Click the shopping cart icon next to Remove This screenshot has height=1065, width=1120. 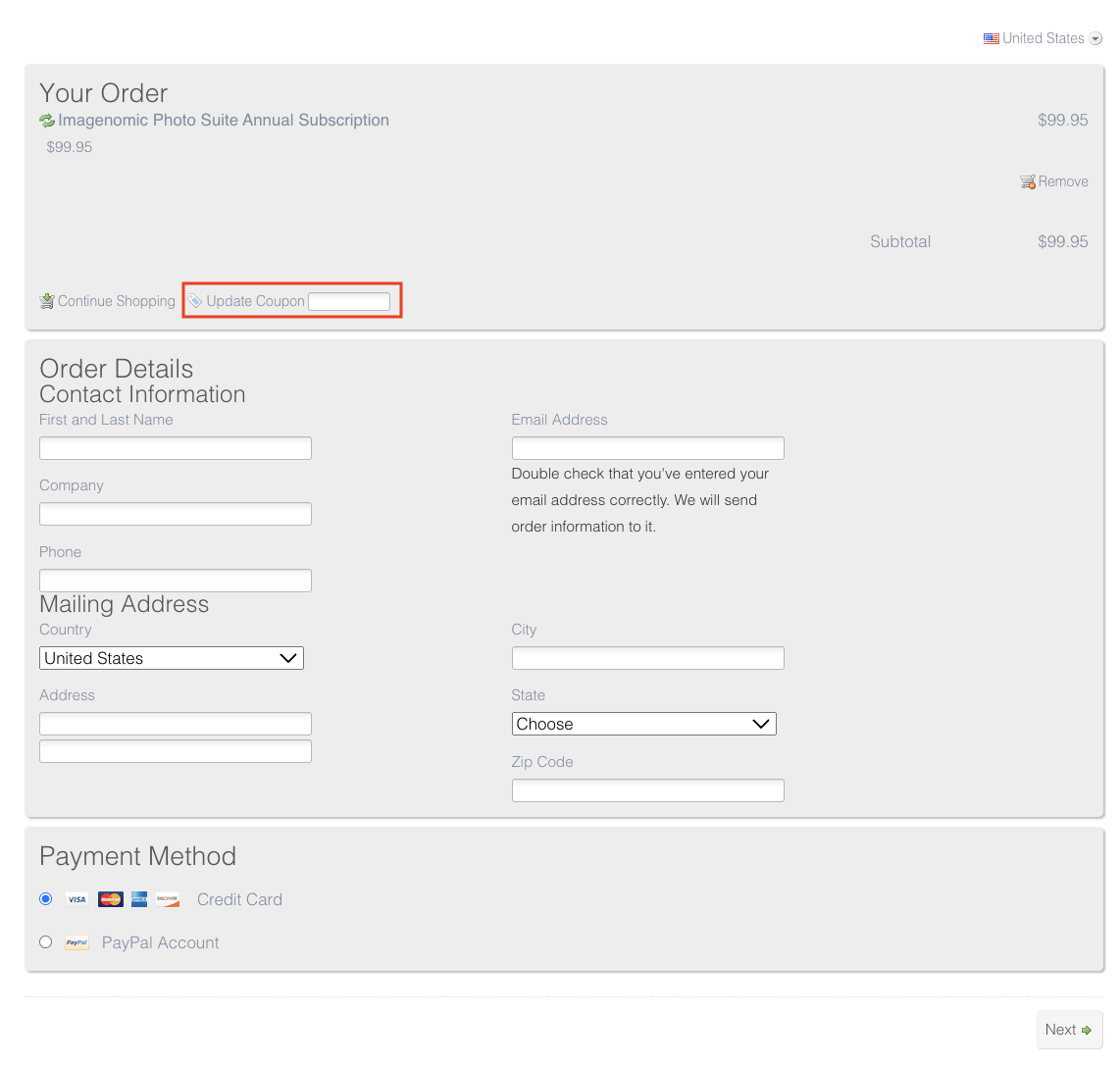1027,181
